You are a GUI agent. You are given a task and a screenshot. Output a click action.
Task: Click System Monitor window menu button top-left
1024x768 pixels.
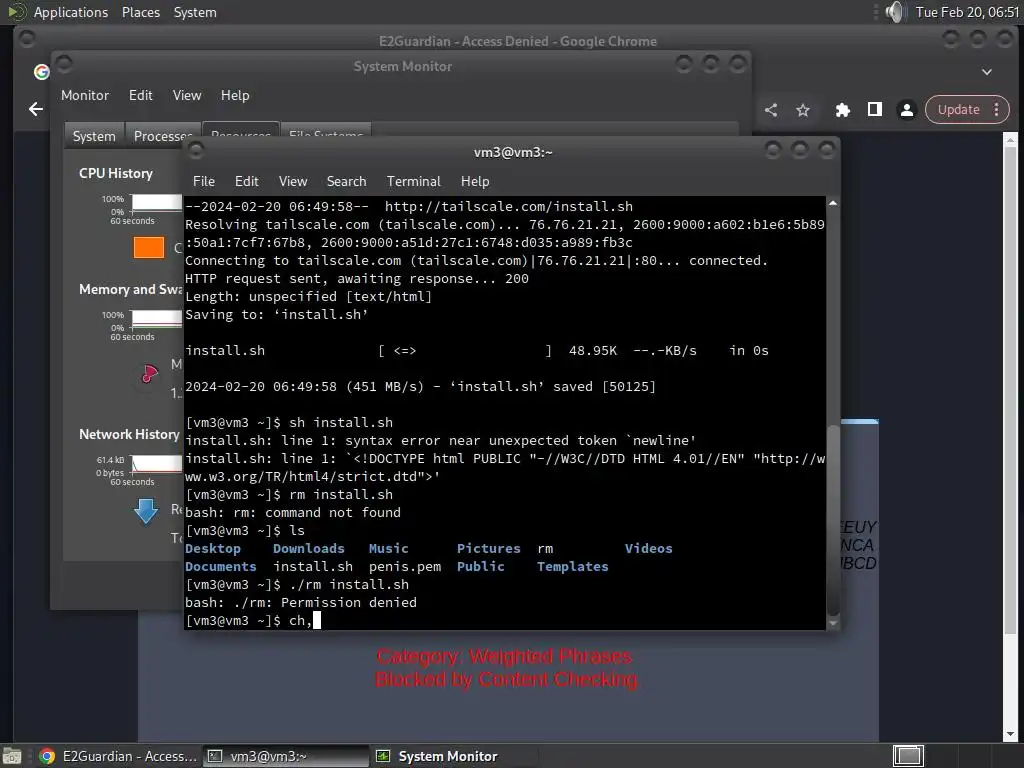point(63,64)
